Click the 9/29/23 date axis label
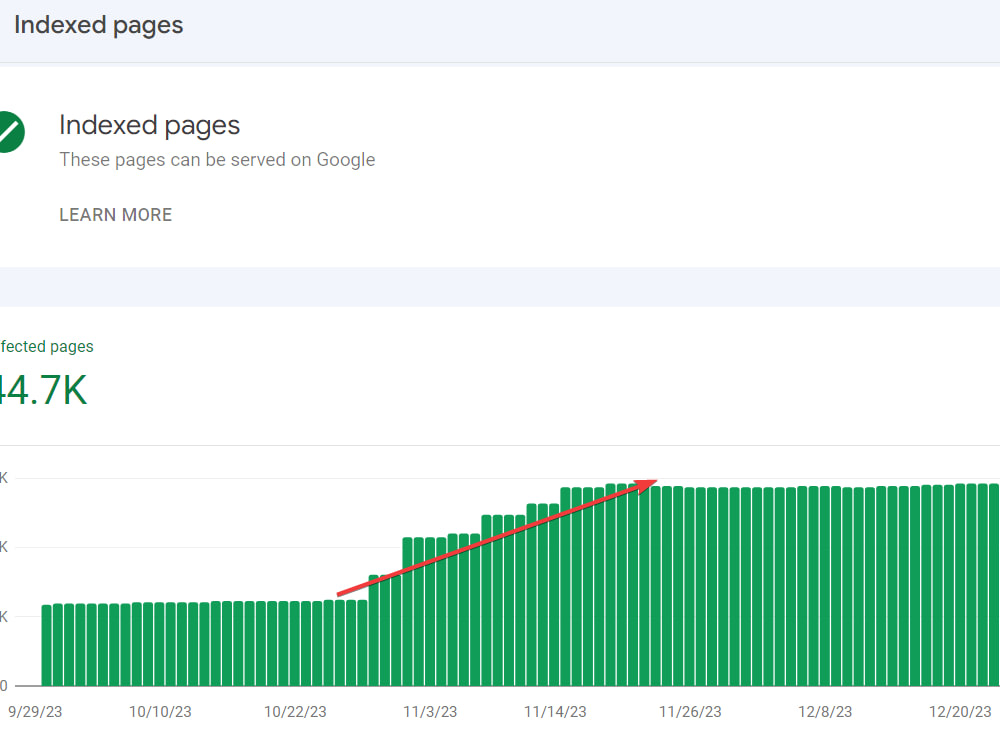Image resolution: width=1000 pixels, height=750 pixels. pyautogui.click(x=35, y=712)
